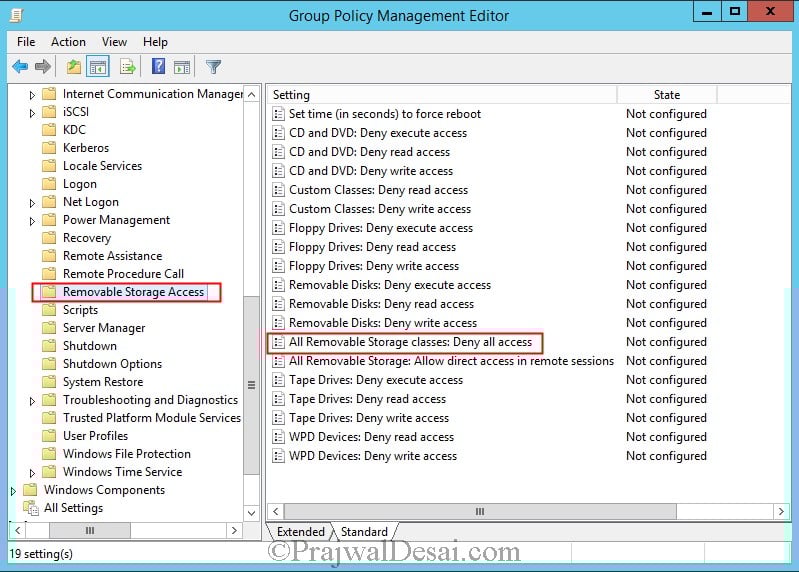Expand Troubleshooting and Diagnostics folder
799x572 pixels.
coord(32,401)
